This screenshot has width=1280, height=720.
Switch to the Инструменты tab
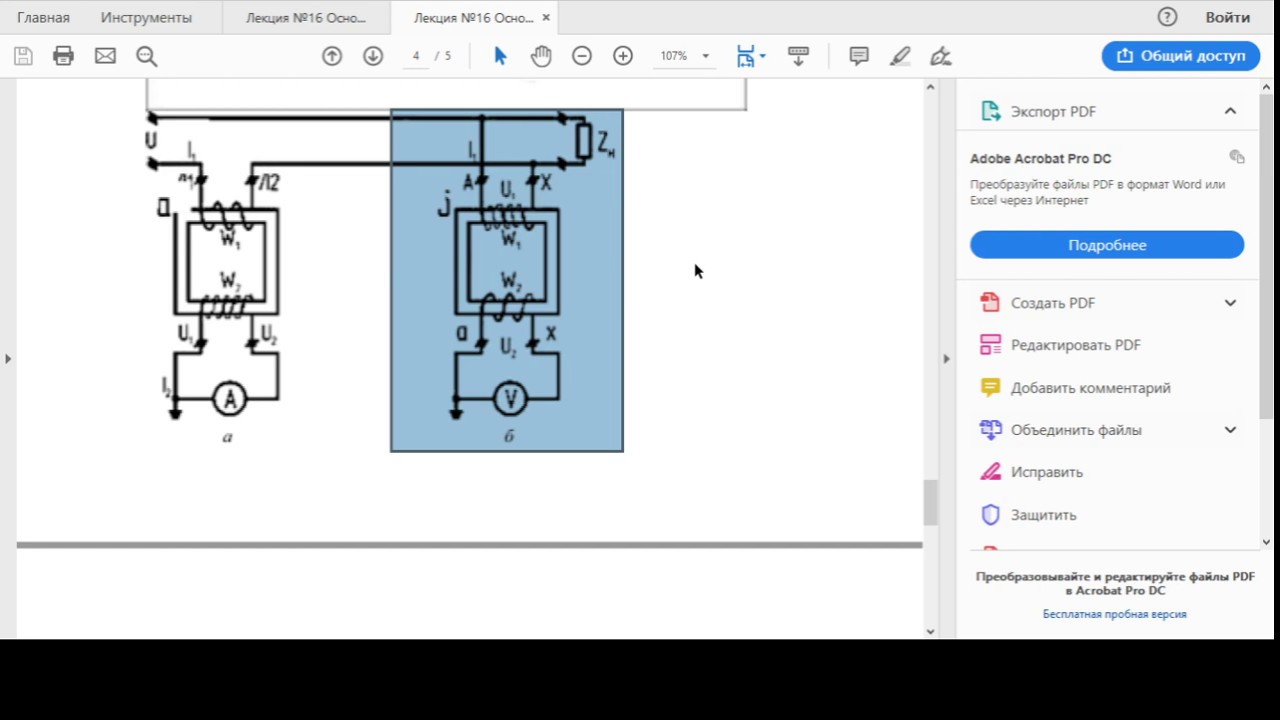pos(146,17)
